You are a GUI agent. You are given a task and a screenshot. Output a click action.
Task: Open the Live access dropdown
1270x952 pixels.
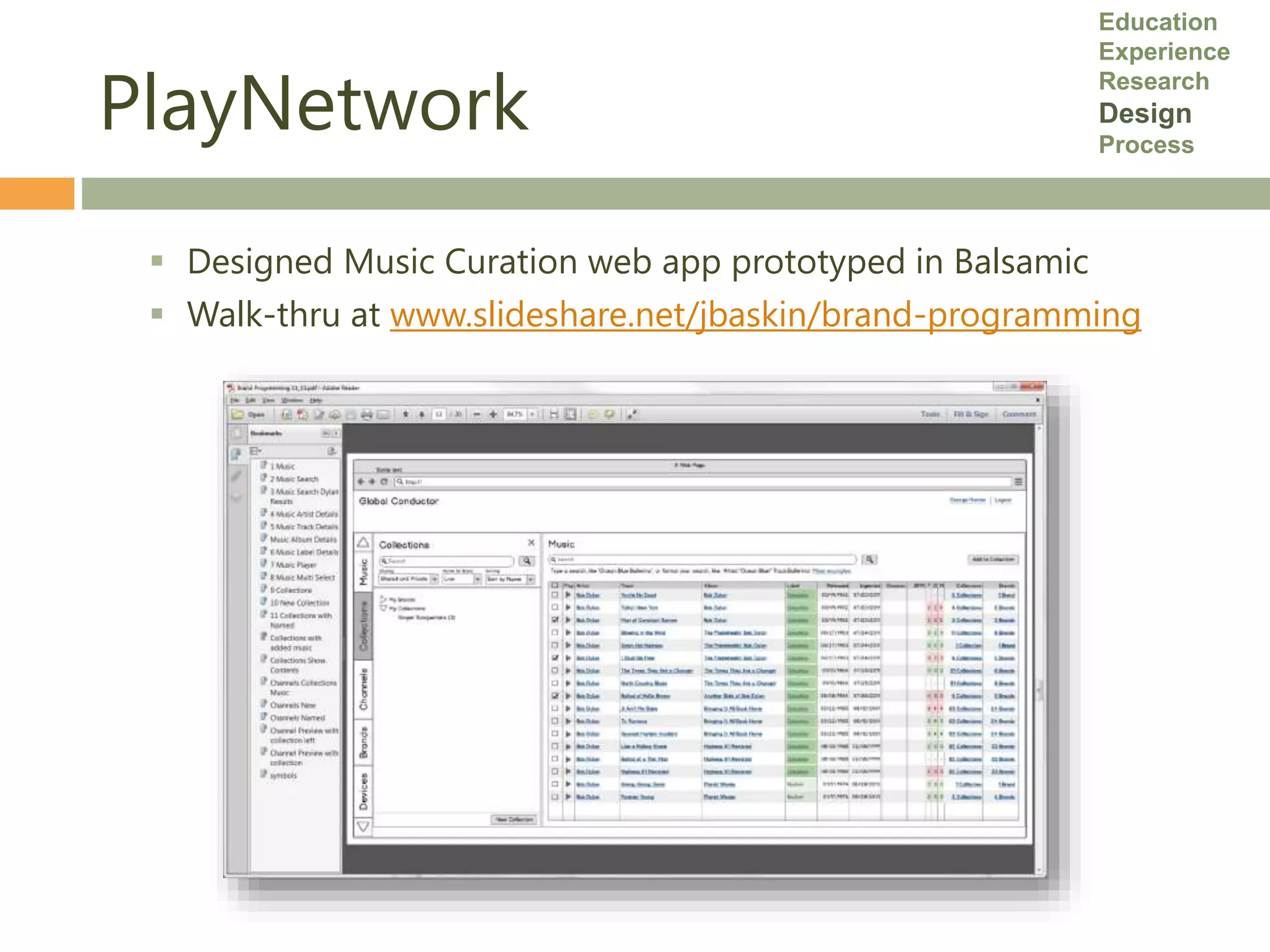click(x=462, y=579)
